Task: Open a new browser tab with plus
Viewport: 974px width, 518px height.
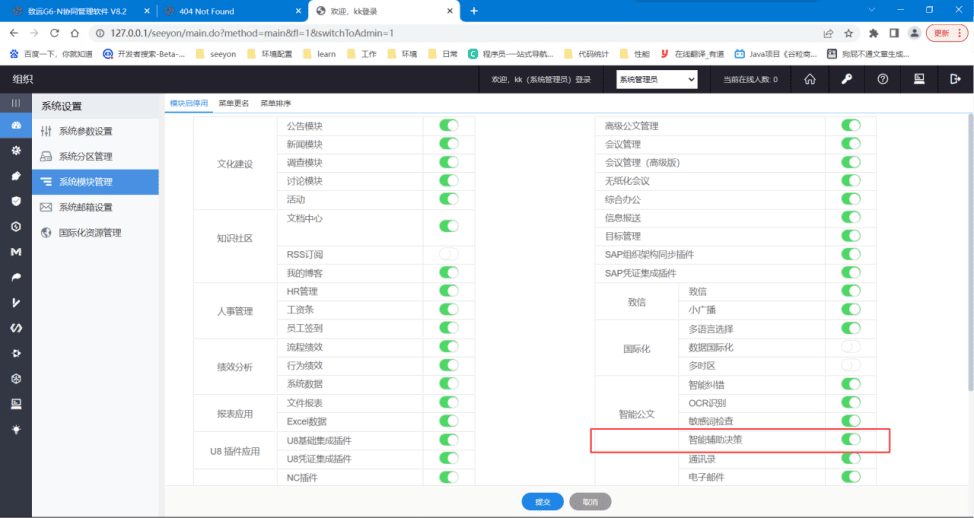Action: 474,11
